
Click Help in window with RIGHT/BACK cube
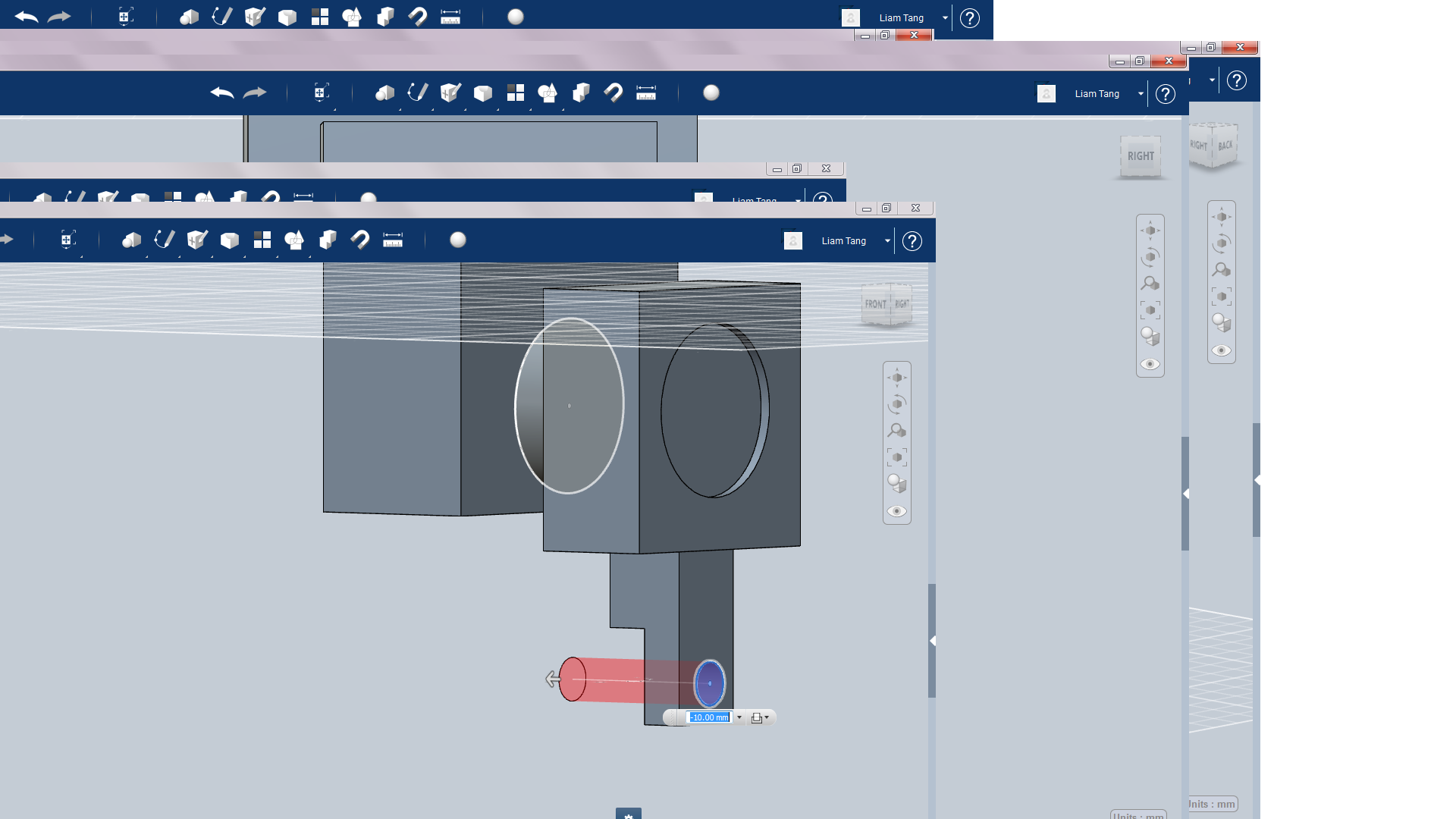(x=1237, y=80)
